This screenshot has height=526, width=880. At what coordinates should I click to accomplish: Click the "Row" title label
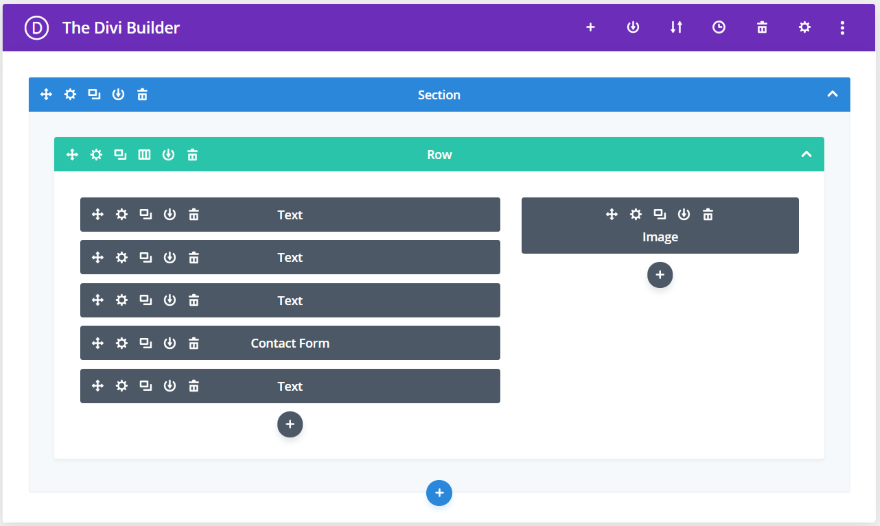439,155
